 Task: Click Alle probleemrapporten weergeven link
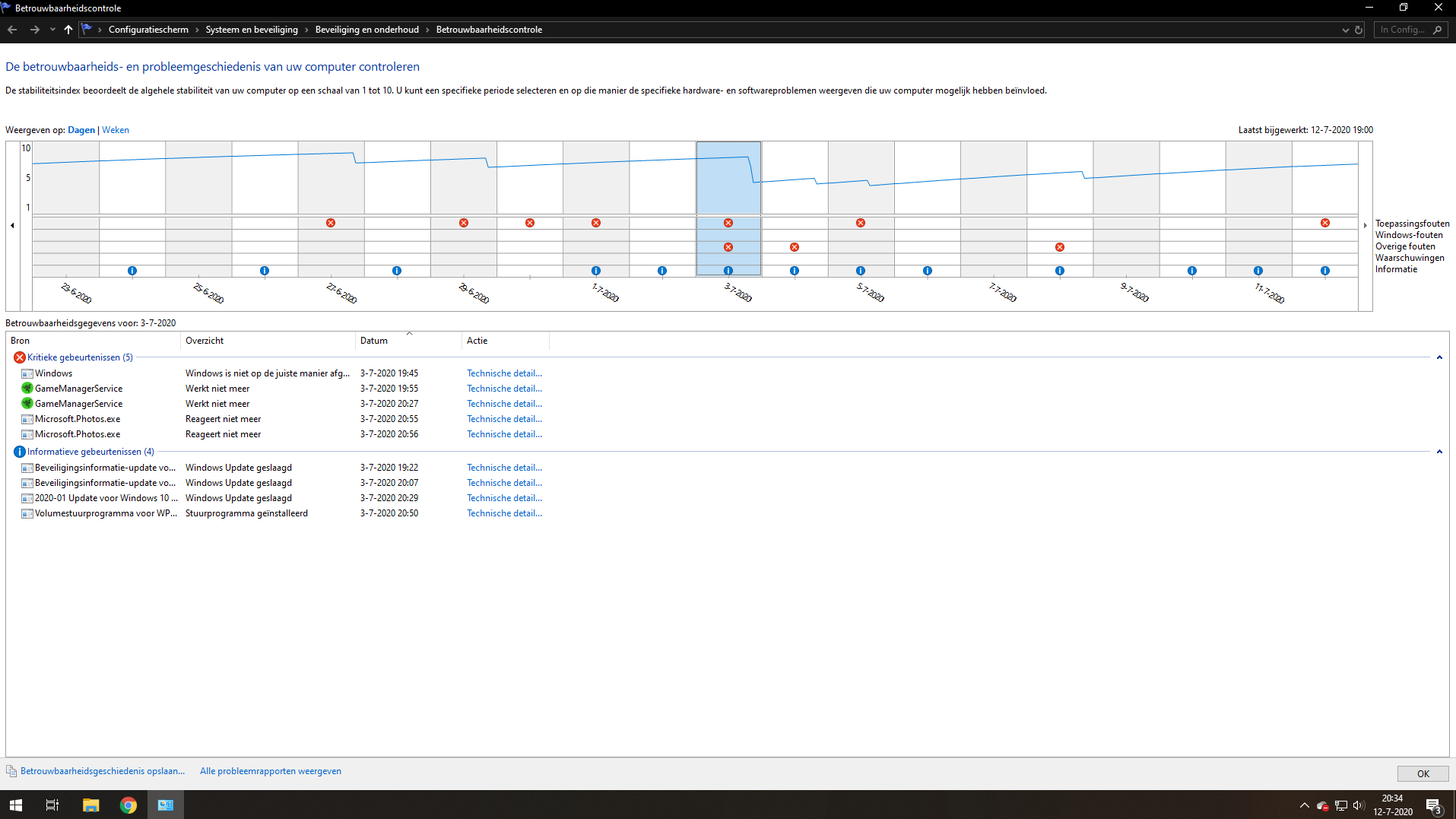pos(270,771)
